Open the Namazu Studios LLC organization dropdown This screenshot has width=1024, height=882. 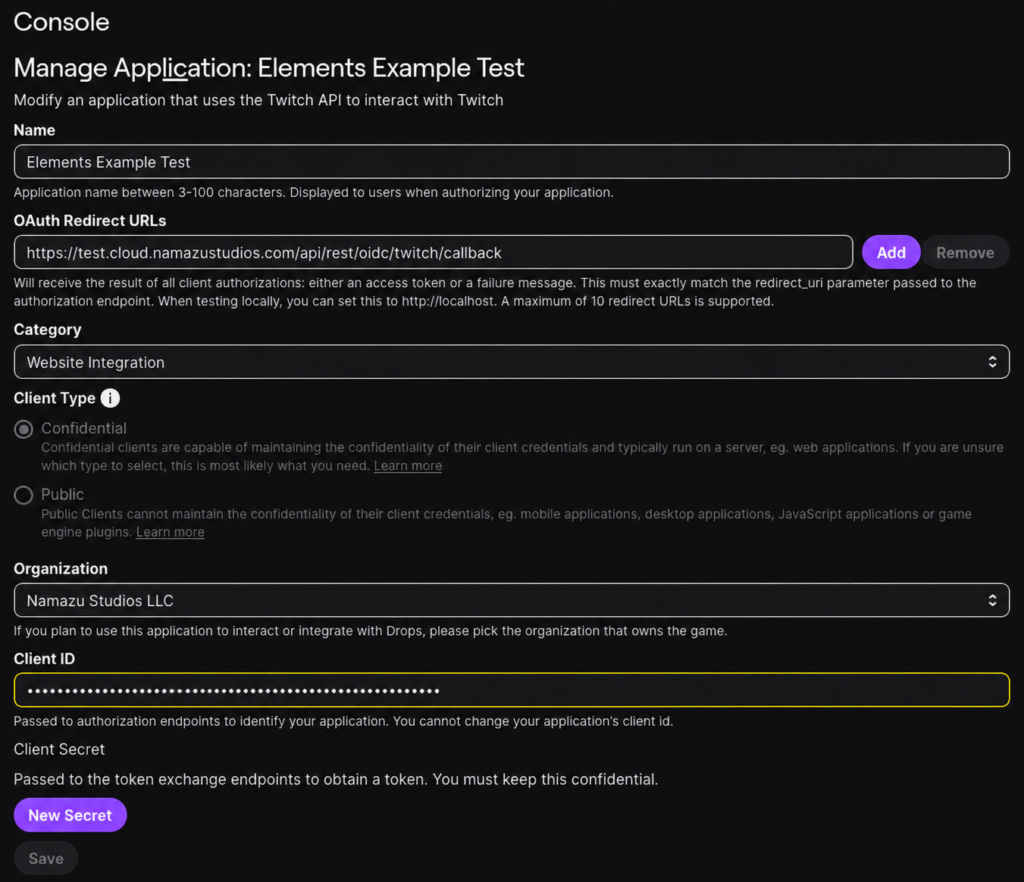click(x=511, y=600)
